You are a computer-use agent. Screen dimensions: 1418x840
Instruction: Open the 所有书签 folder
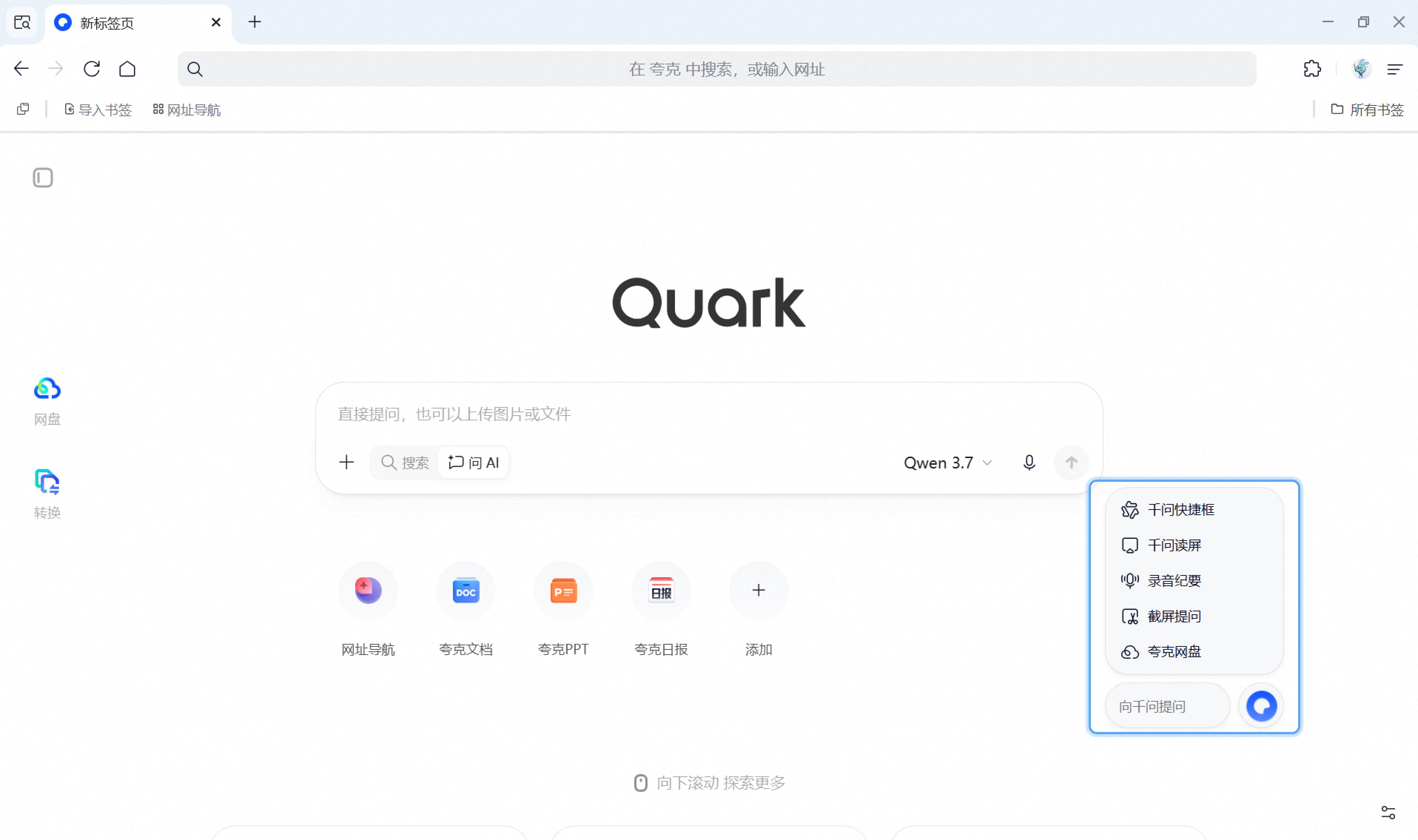[x=1367, y=110]
